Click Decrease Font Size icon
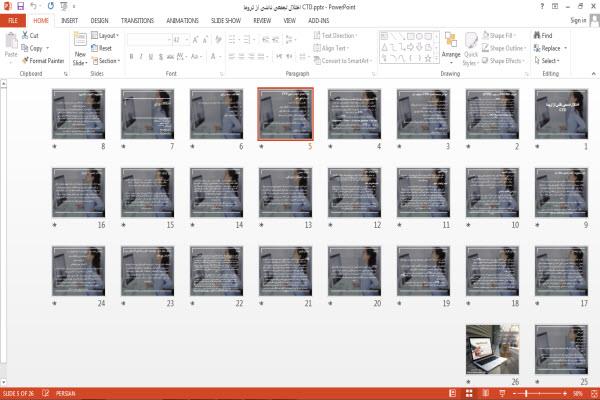Image resolution: width=600 pixels, height=400 pixels. tap(205, 39)
